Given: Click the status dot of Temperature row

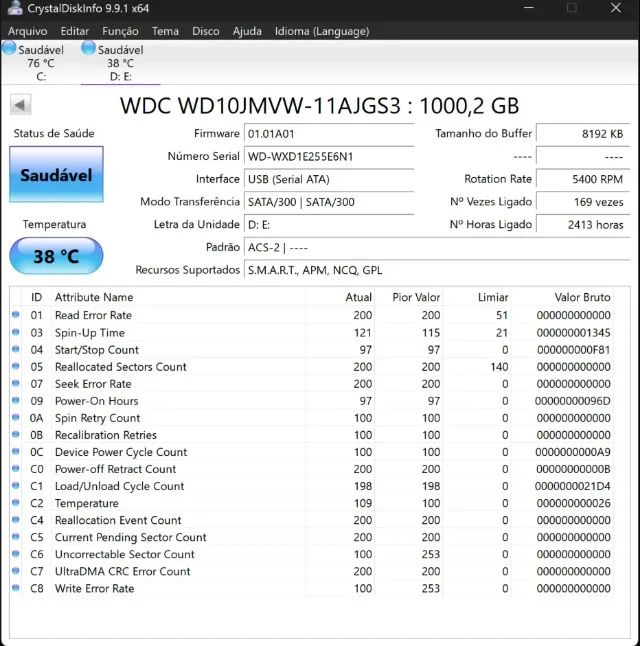Looking at the screenshot, I should 16,503.
